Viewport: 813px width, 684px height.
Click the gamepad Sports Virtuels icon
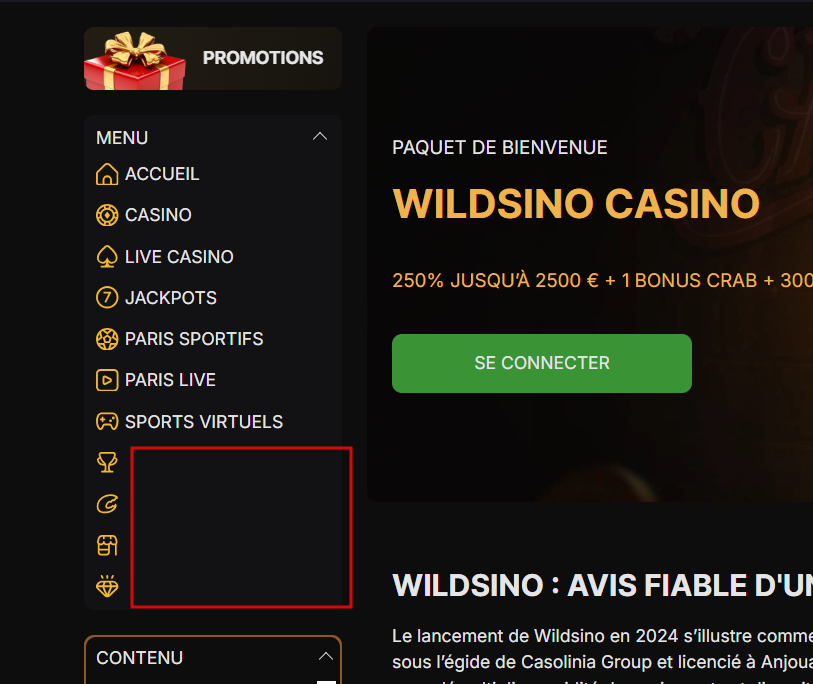pos(107,422)
